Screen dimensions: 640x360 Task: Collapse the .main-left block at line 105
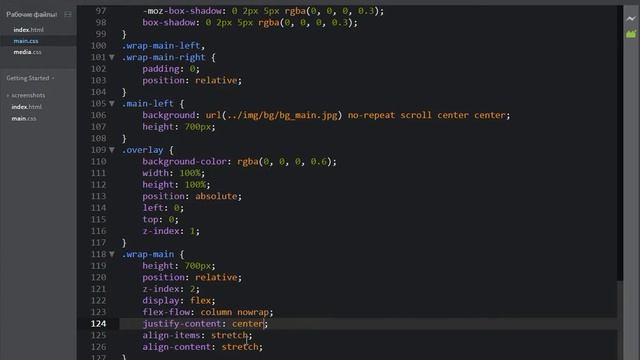[x=112, y=104]
